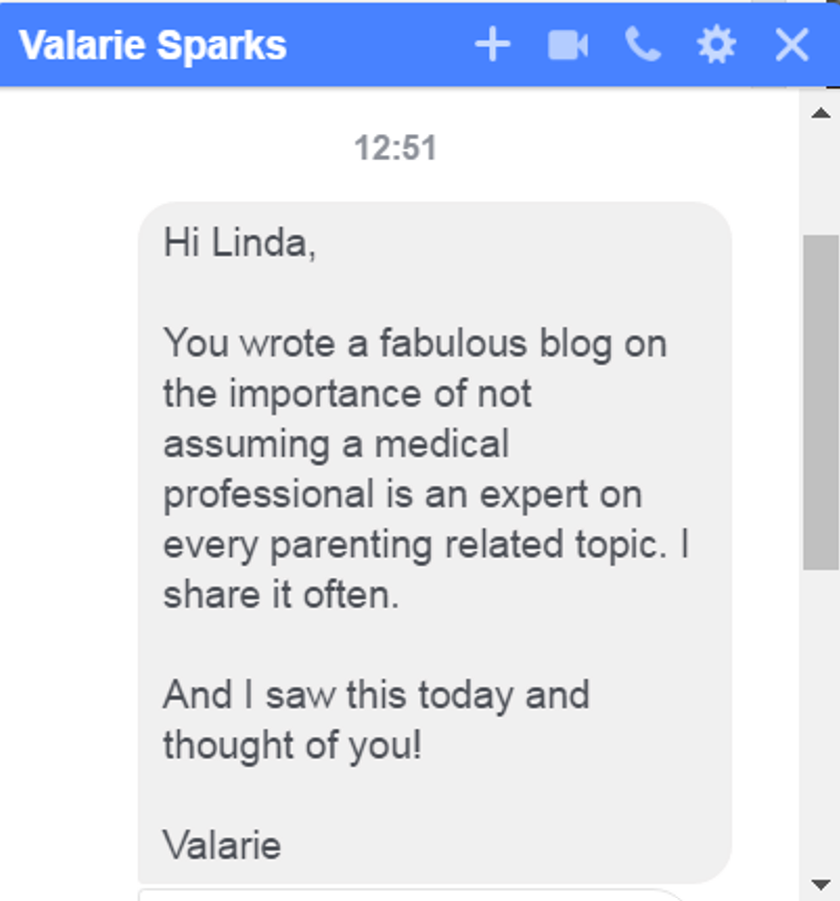Image resolution: width=840 pixels, height=901 pixels.
Task: Click empty blue header bar to minimize chat
Action: pos(380,45)
